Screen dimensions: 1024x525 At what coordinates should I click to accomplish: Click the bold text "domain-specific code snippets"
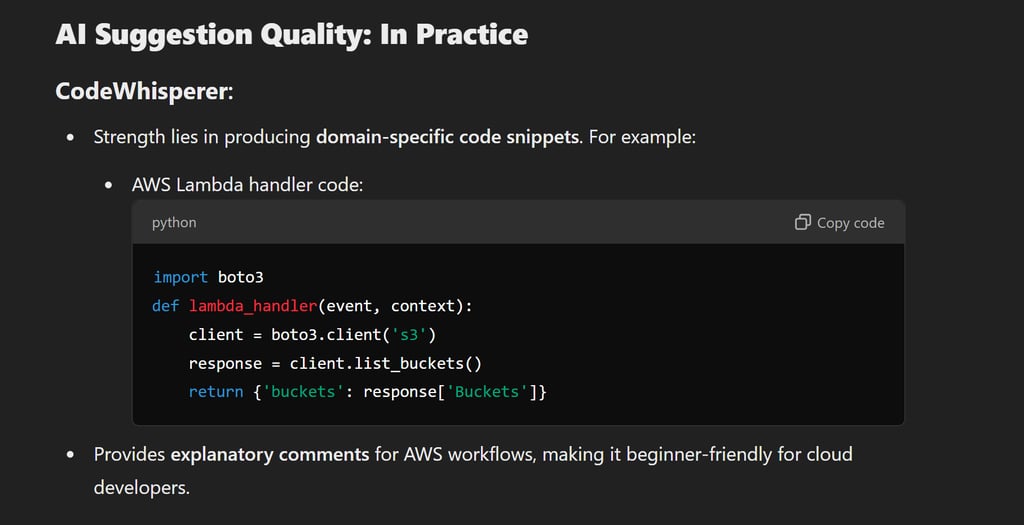pyautogui.click(x=448, y=137)
